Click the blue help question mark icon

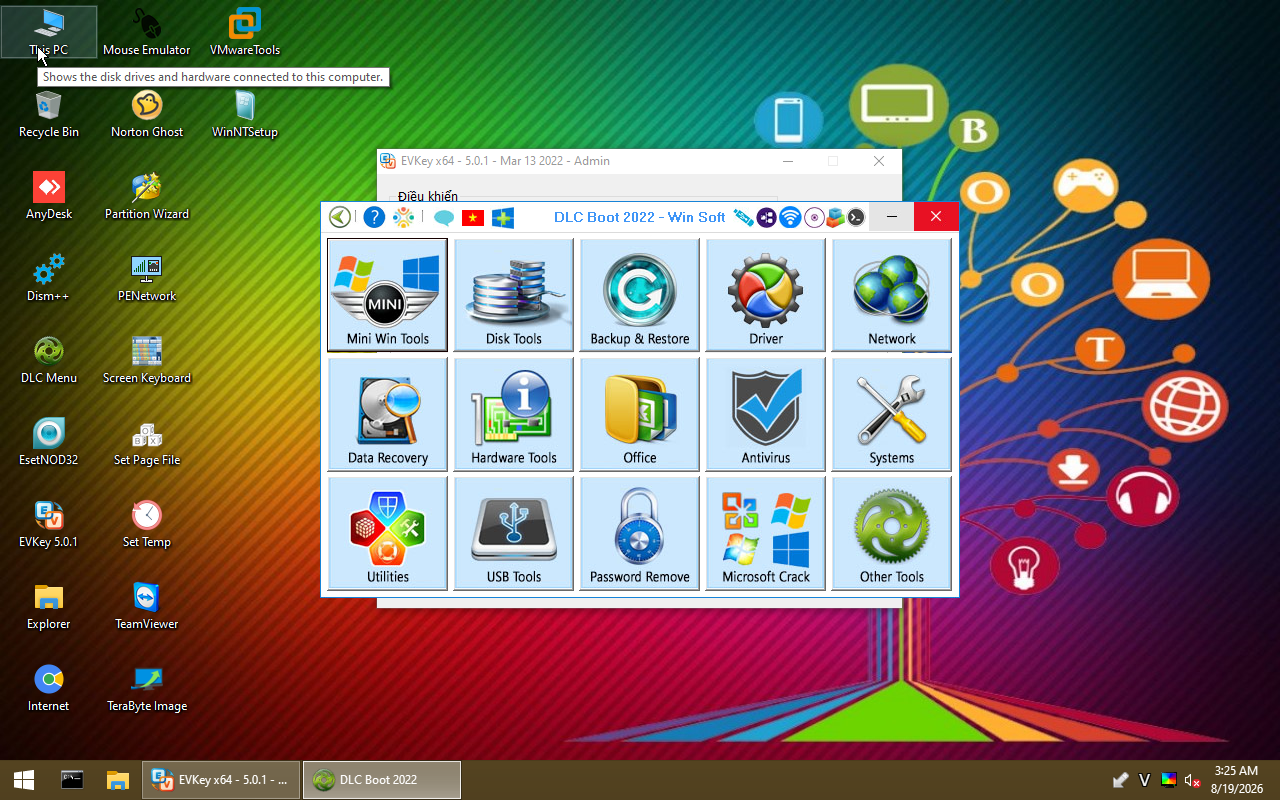374,217
